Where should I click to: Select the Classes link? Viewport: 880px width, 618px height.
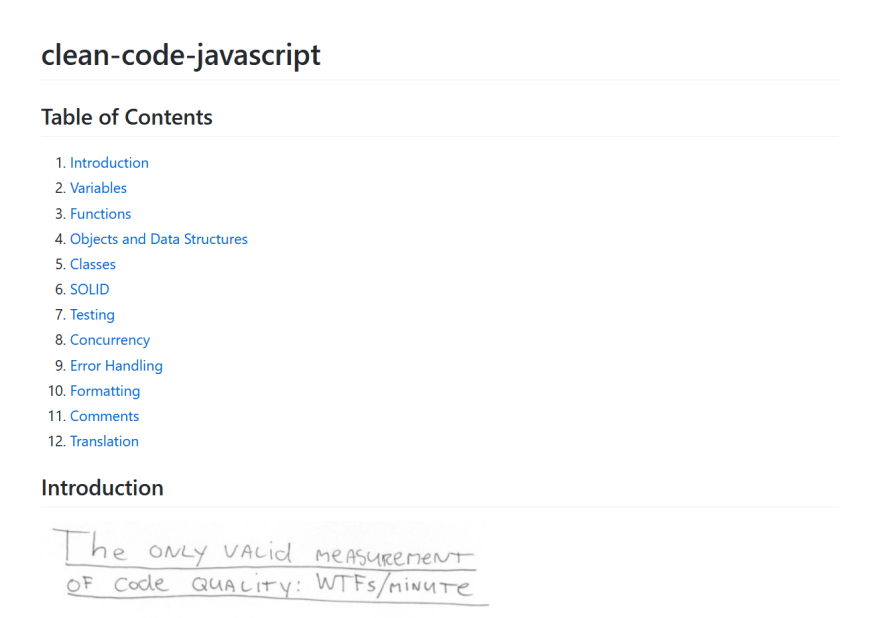(92, 264)
